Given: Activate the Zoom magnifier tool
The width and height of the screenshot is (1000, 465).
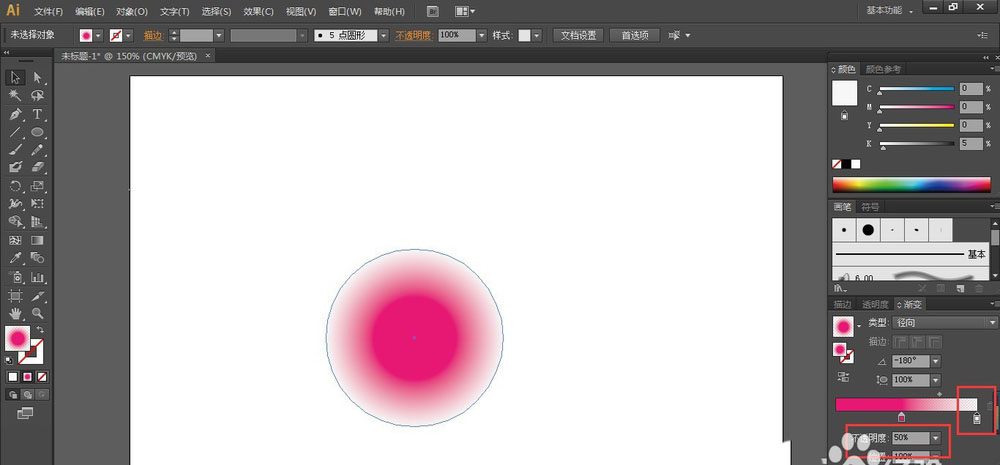Looking at the screenshot, I should pyautogui.click(x=38, y=314).
